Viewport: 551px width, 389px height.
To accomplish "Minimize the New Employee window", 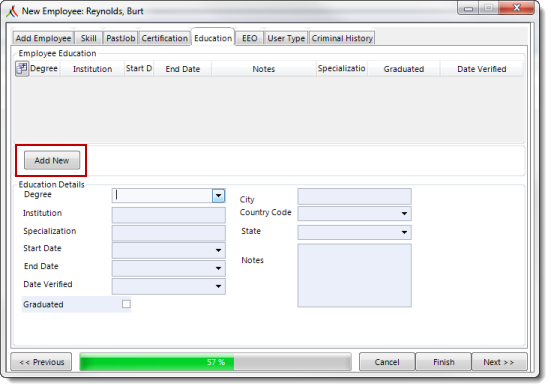I will click(468, 8).
